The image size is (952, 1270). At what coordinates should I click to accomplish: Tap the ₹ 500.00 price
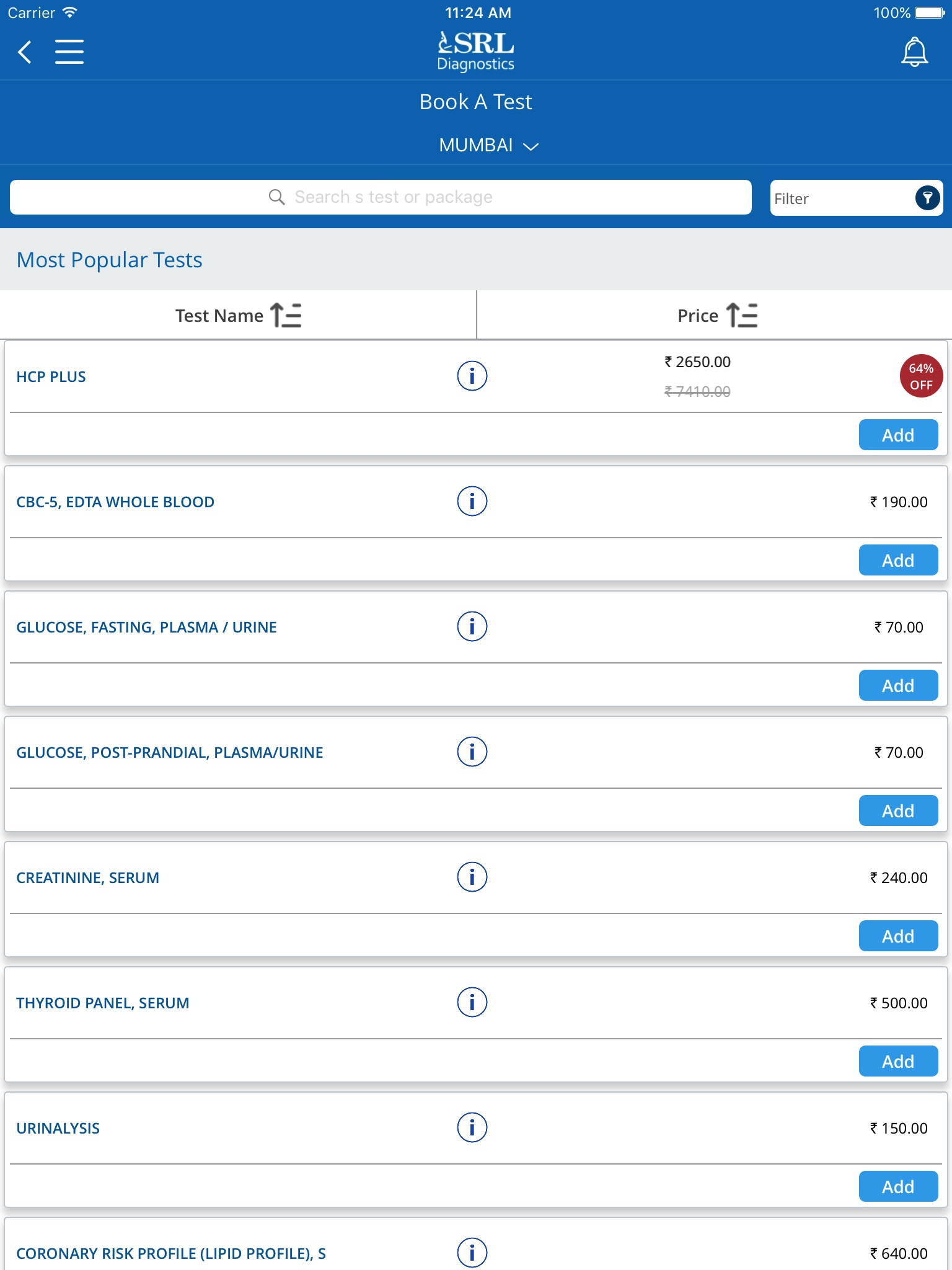[x=899, y=1003]
